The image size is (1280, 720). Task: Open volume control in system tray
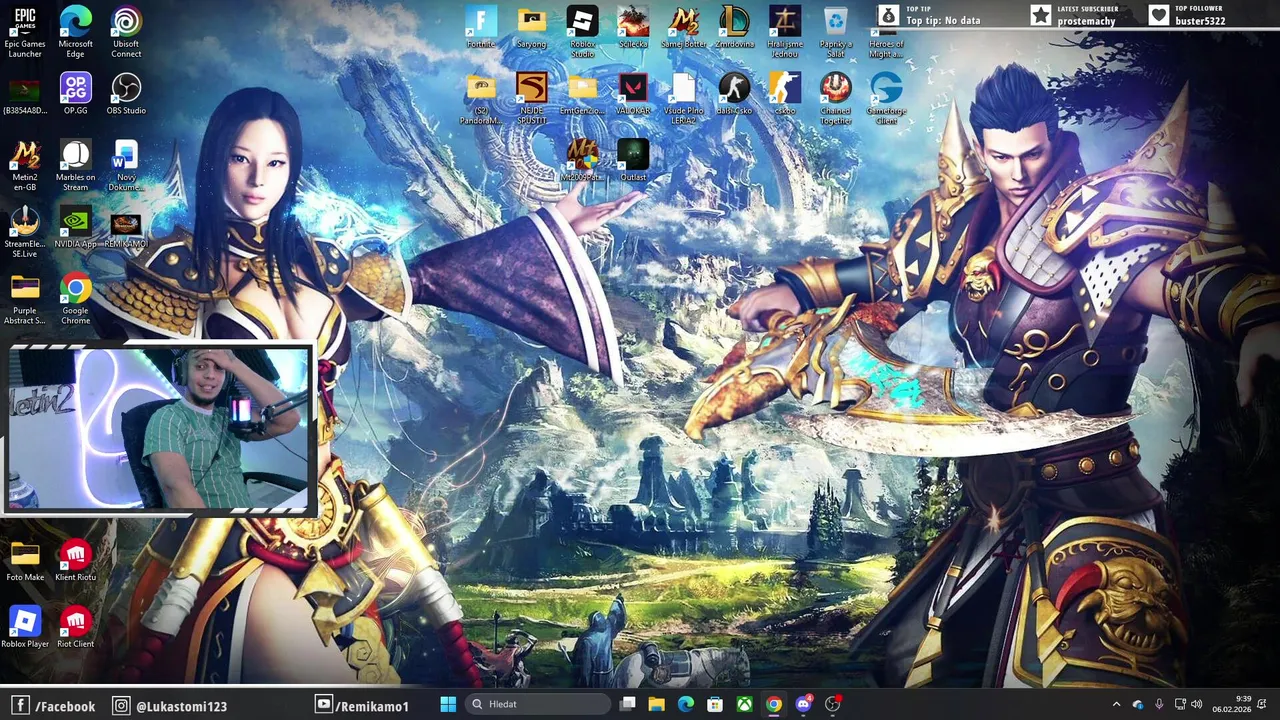(x=1196, y=704)
